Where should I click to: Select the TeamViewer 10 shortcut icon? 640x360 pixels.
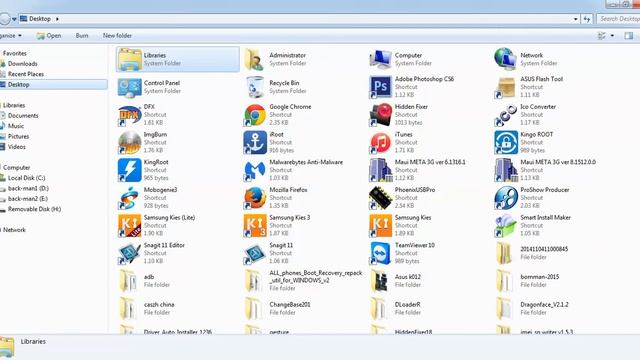pos(380,253)
